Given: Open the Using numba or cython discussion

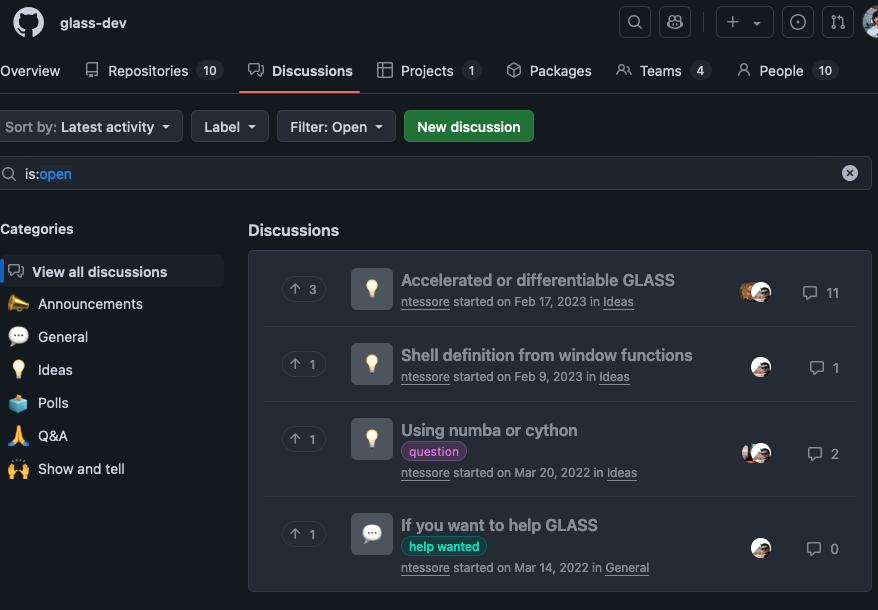Looking at the screenshot, I should coord(489,430).
